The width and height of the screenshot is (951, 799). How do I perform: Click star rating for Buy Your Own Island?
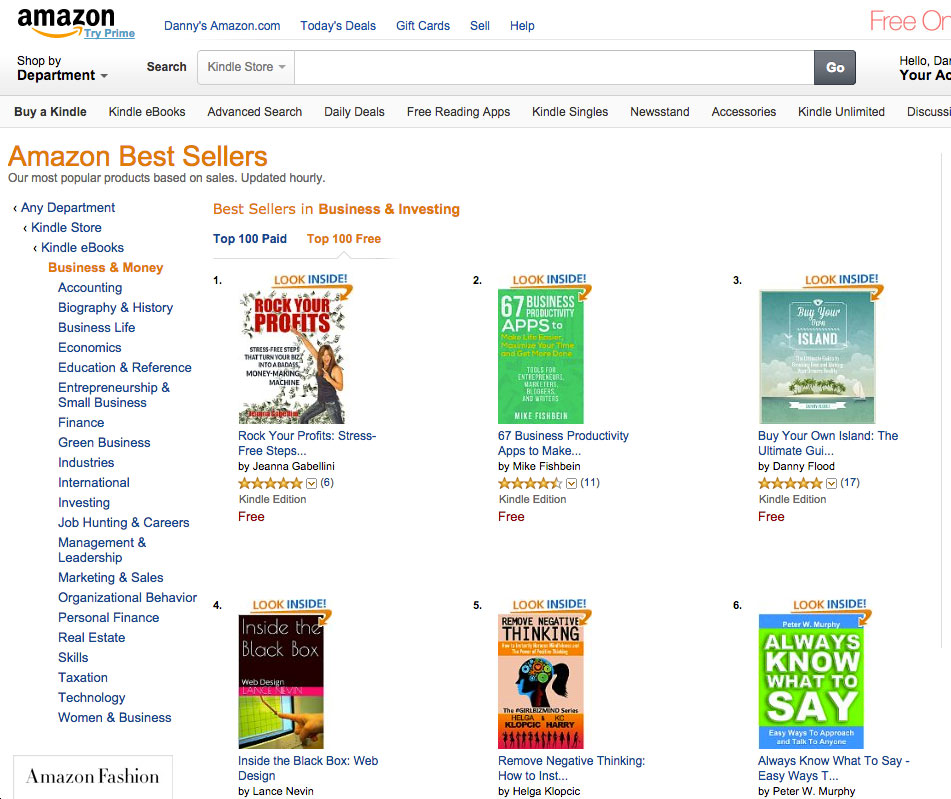(x=790, y=483)
